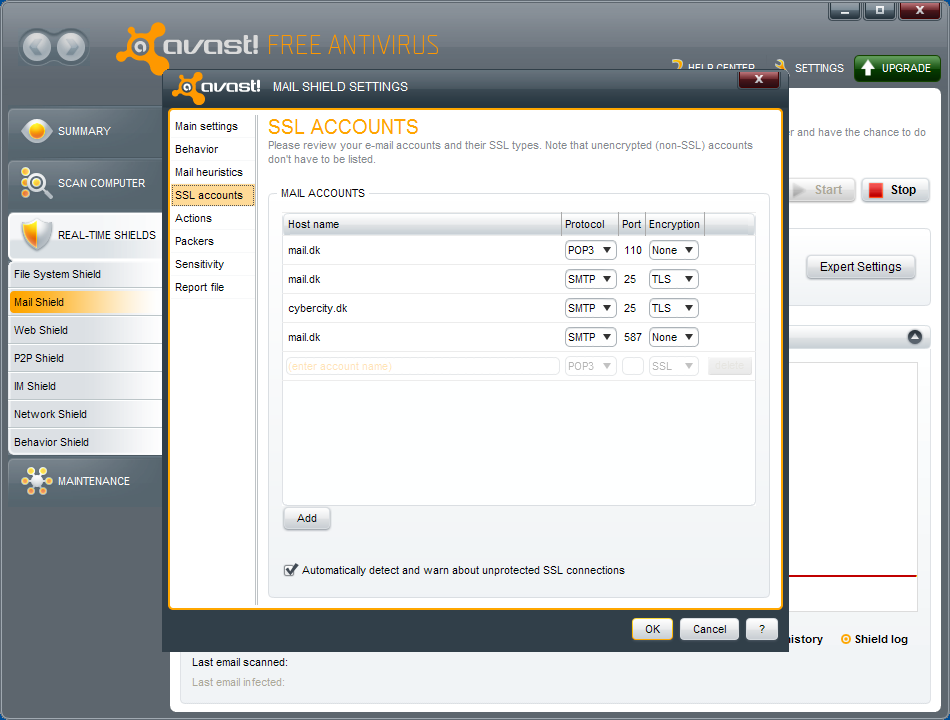Collapse the panel with the round arrow

(x=914, y=337)
